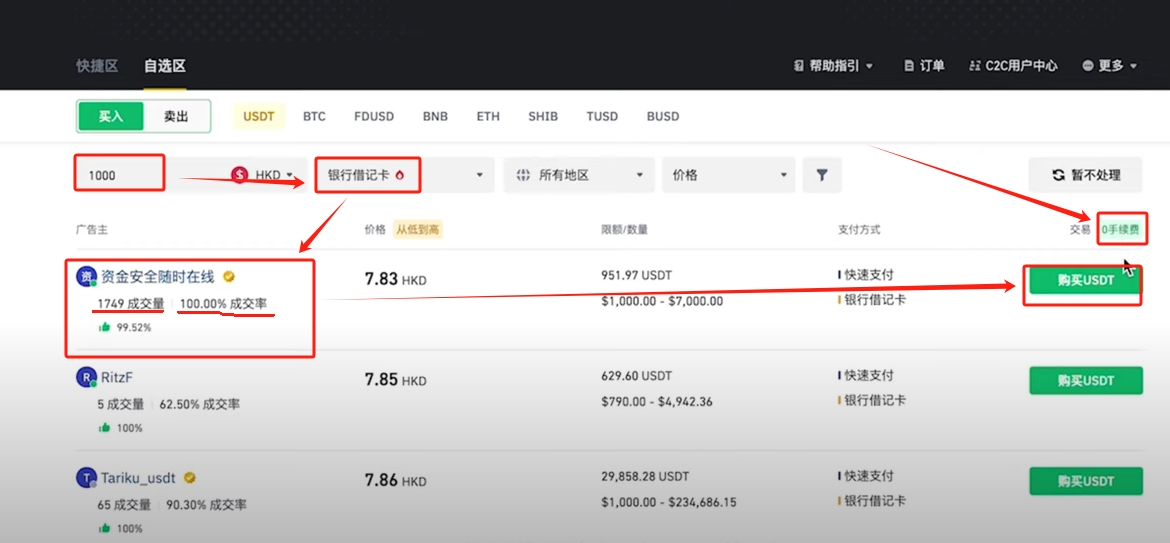Select the FDUSD coin tab
The image size is (1170, 543).
[x=374, y=116]
